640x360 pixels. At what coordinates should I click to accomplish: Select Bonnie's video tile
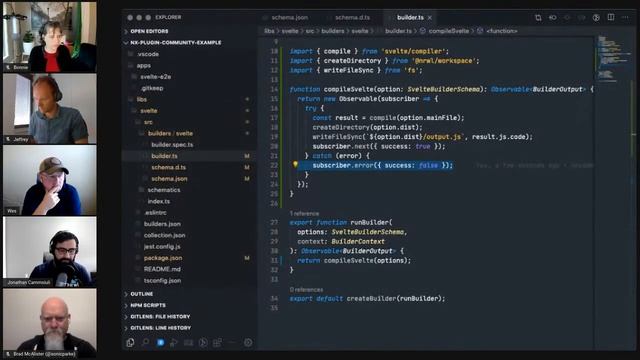click(50, 37)
